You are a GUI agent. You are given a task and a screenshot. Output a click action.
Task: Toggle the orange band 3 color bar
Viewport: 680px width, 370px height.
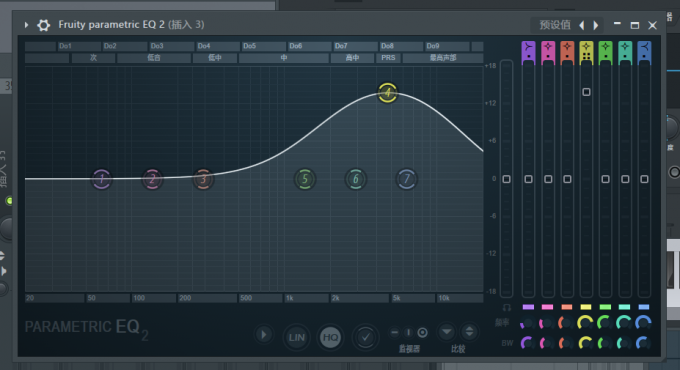[567, 307]
